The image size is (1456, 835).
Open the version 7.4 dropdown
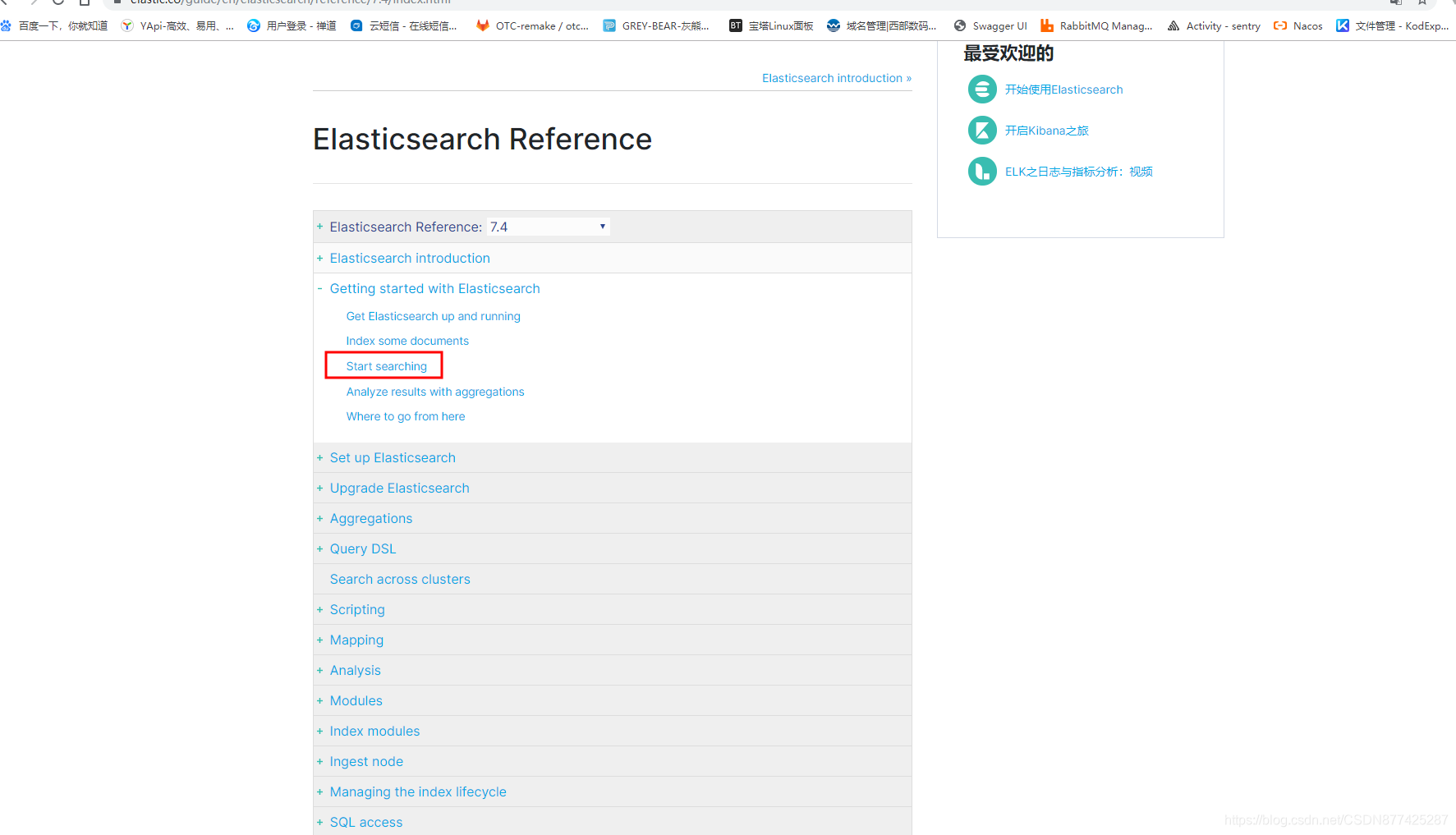tap(549, 227)
